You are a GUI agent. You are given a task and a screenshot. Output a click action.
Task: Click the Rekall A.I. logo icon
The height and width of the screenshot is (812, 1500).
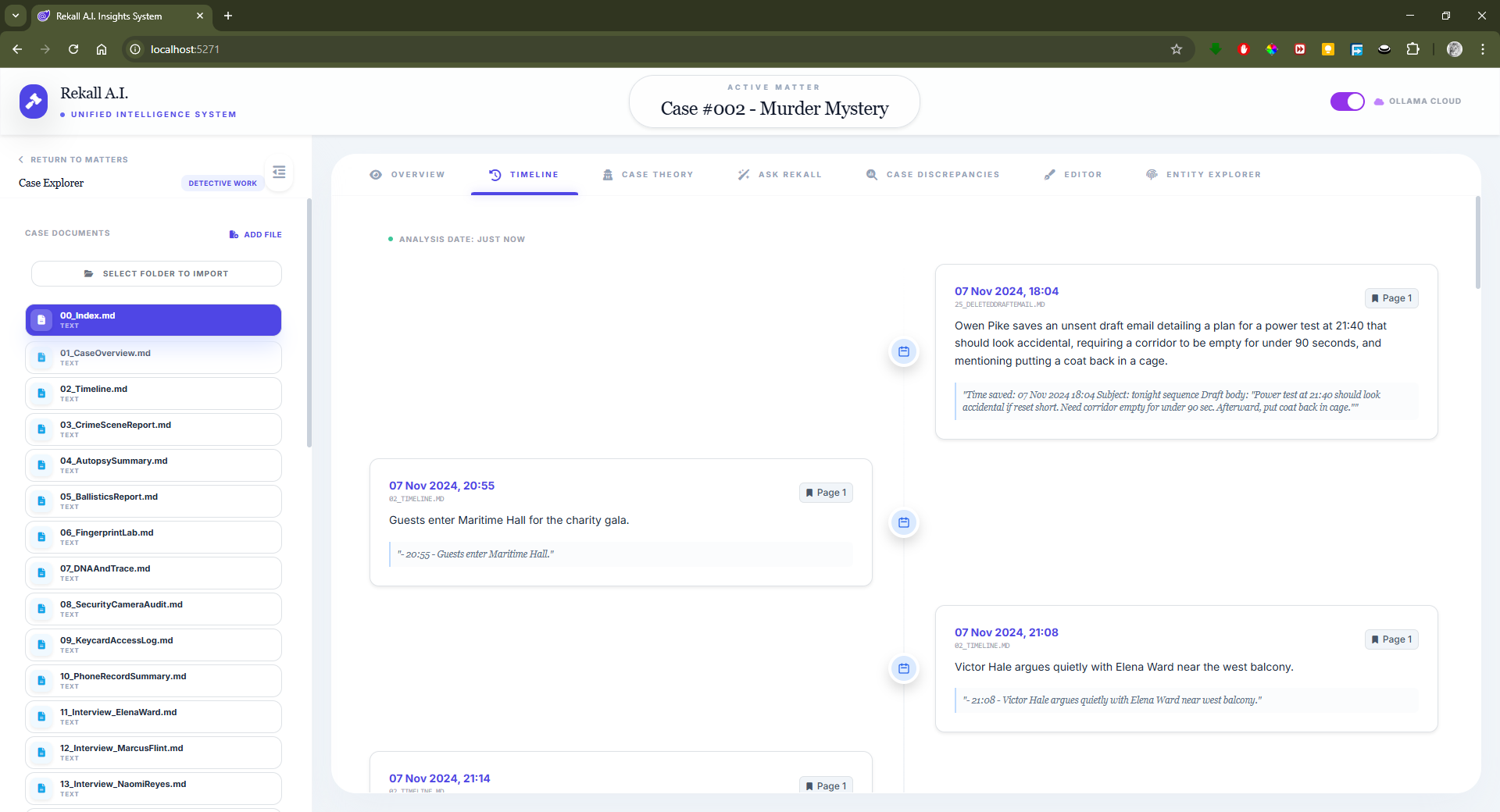click(x=34, y=101)
